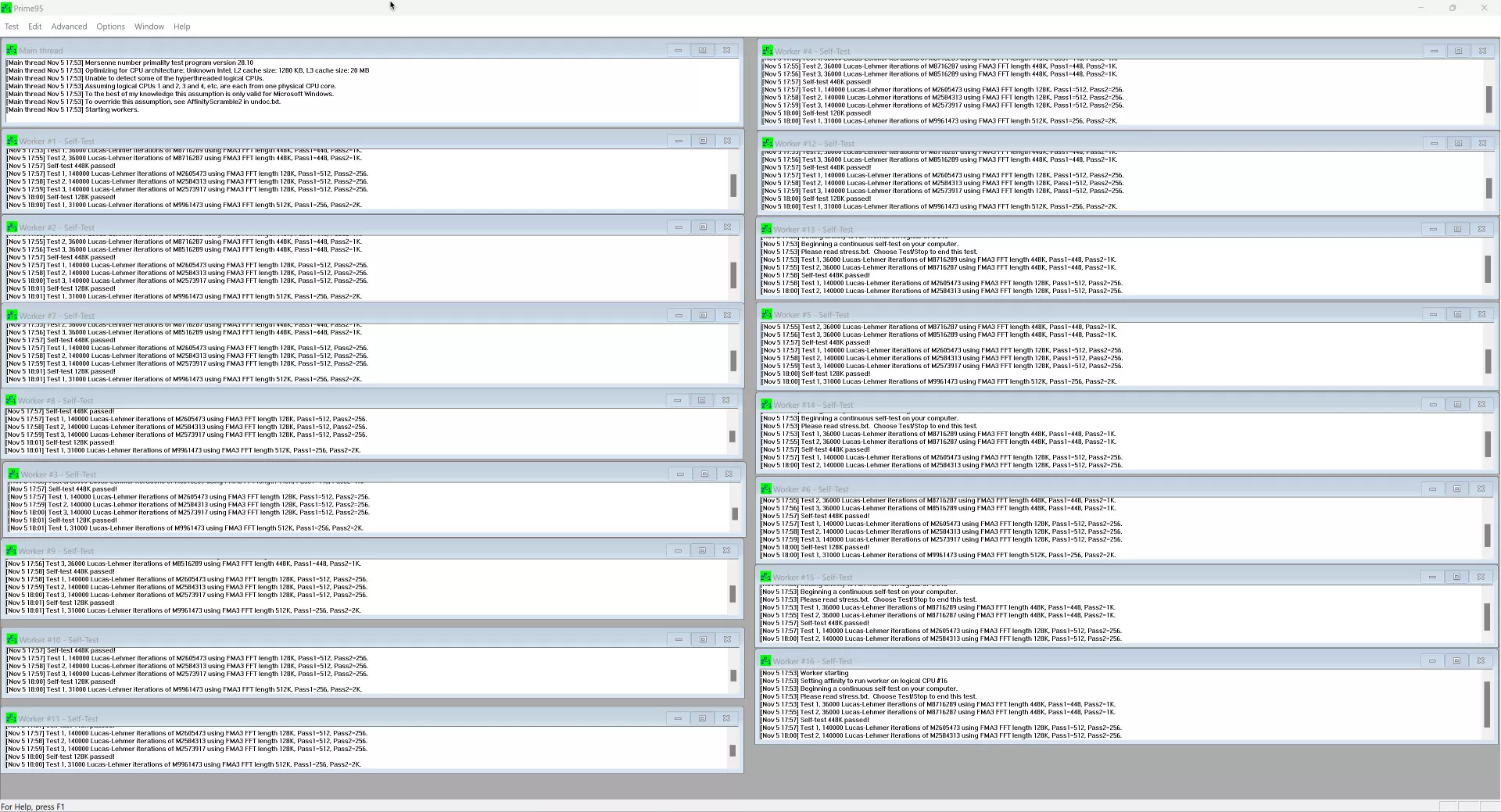This screenshot has height=812, width=1501.
Task: Restore down the Prime95 main window
Action: coord(1453,8)
